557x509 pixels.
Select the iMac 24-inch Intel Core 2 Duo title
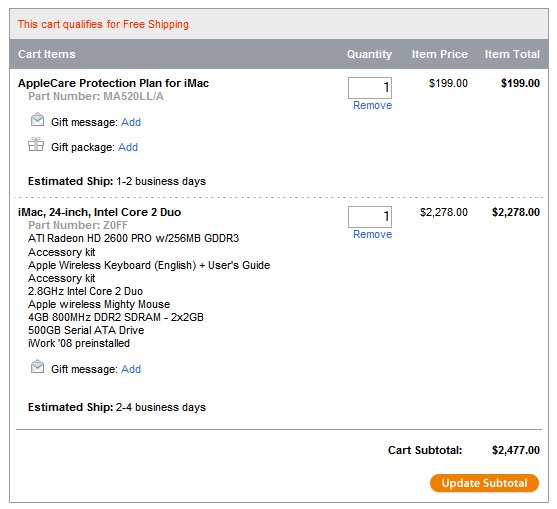99,212
